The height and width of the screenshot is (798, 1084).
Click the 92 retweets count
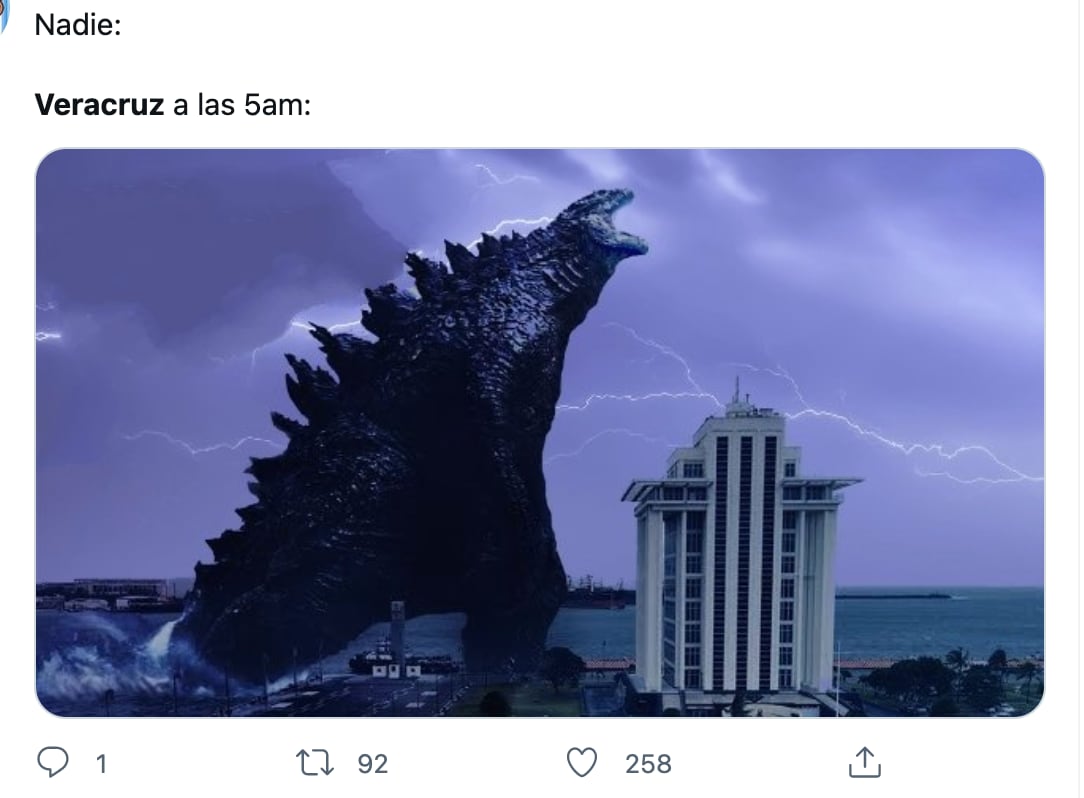(372, 763)
